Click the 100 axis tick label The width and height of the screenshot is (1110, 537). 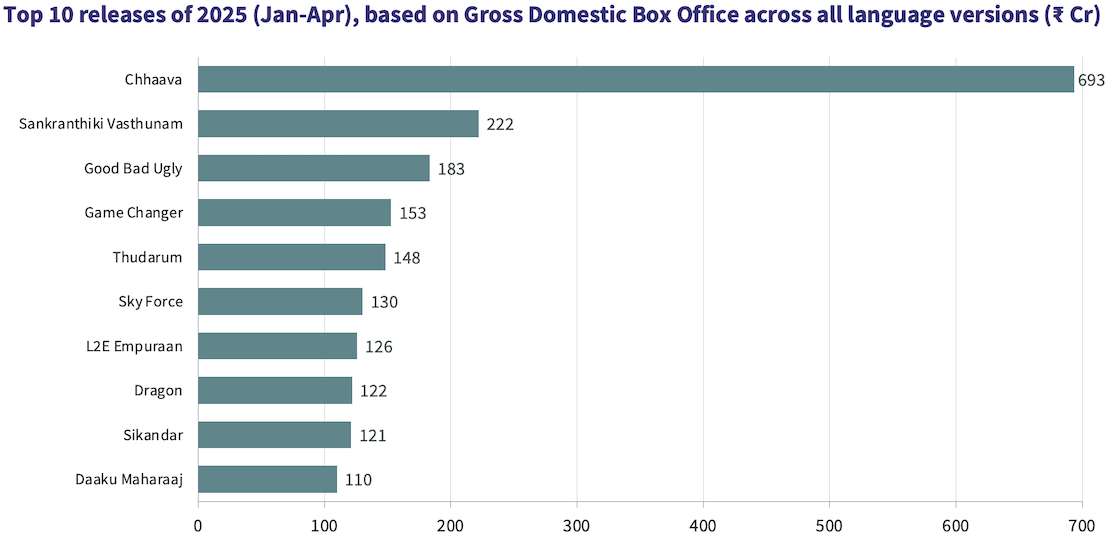324,525
